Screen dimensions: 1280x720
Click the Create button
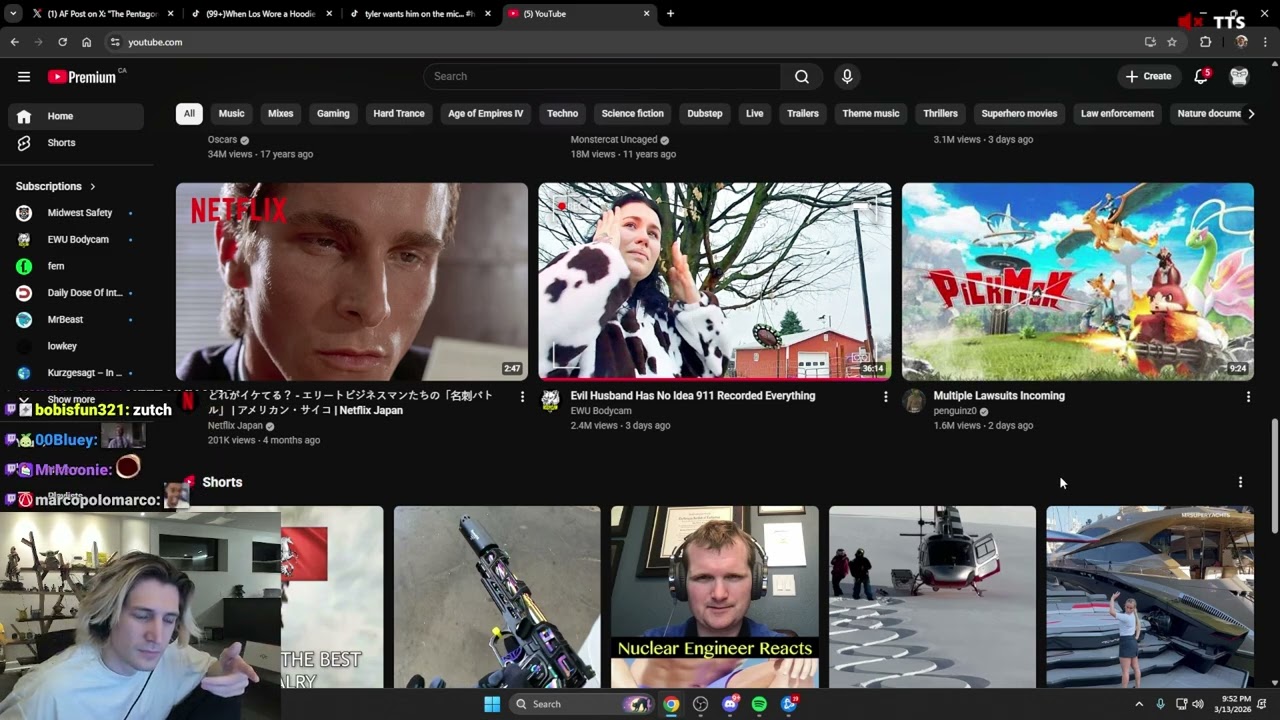1148,77
